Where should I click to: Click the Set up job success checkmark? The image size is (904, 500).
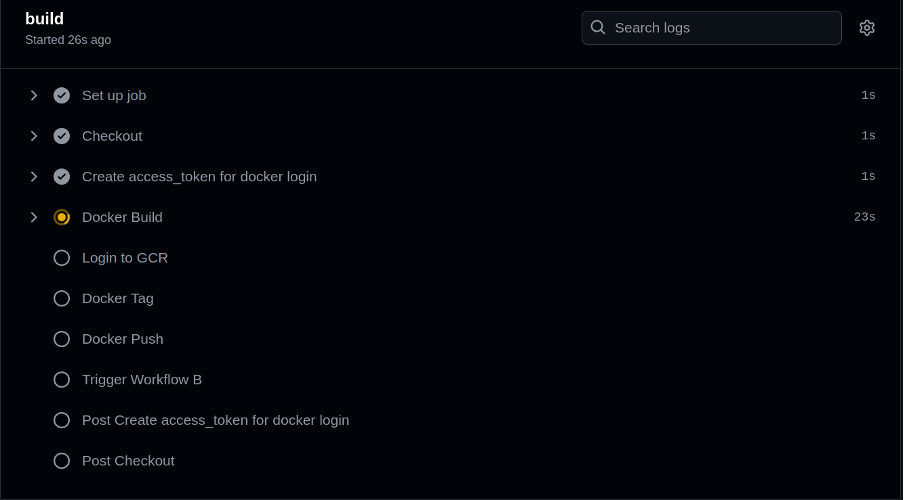pos(62,95)
